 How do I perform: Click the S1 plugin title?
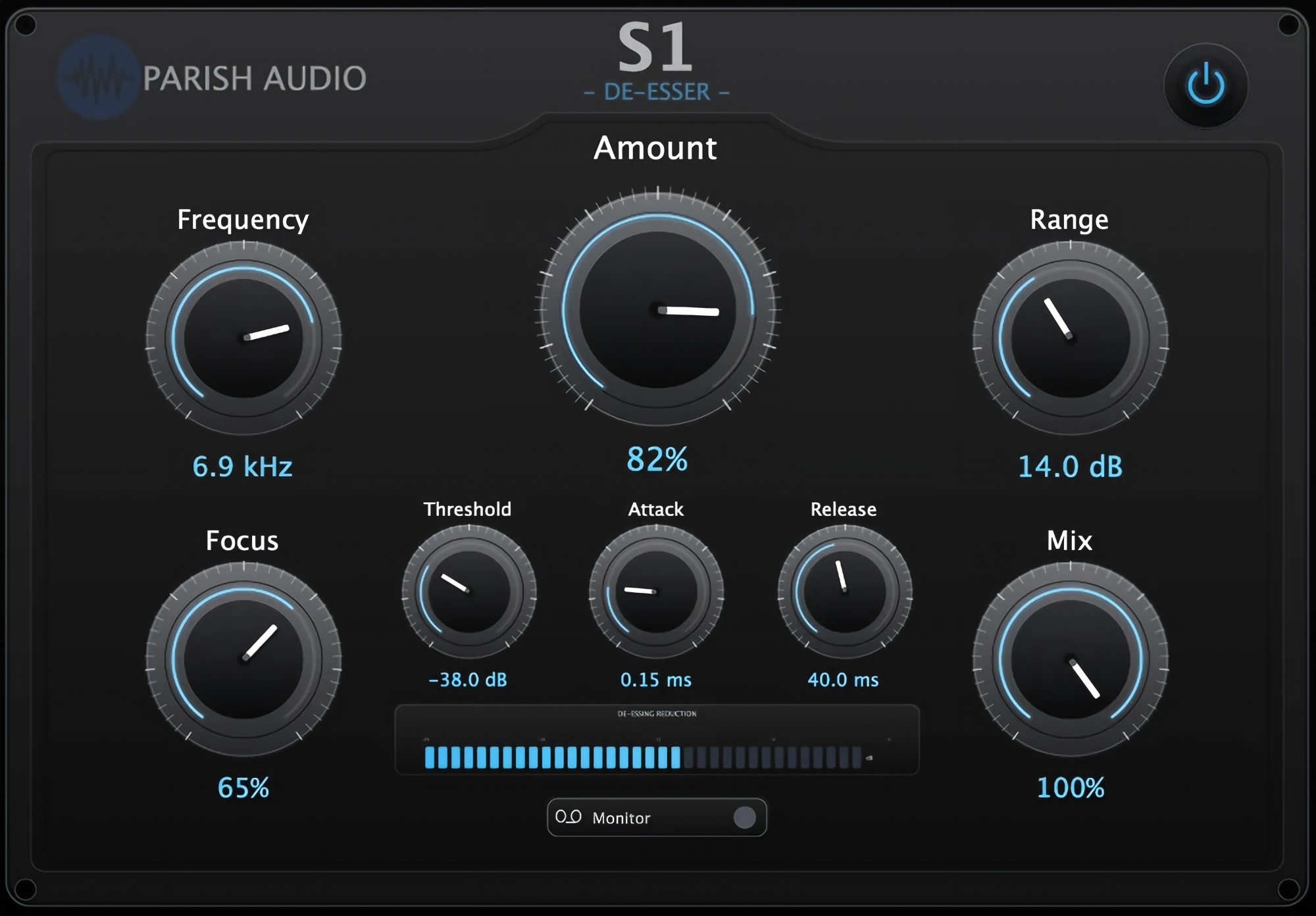pyautogui.click(x=655, y=47)
